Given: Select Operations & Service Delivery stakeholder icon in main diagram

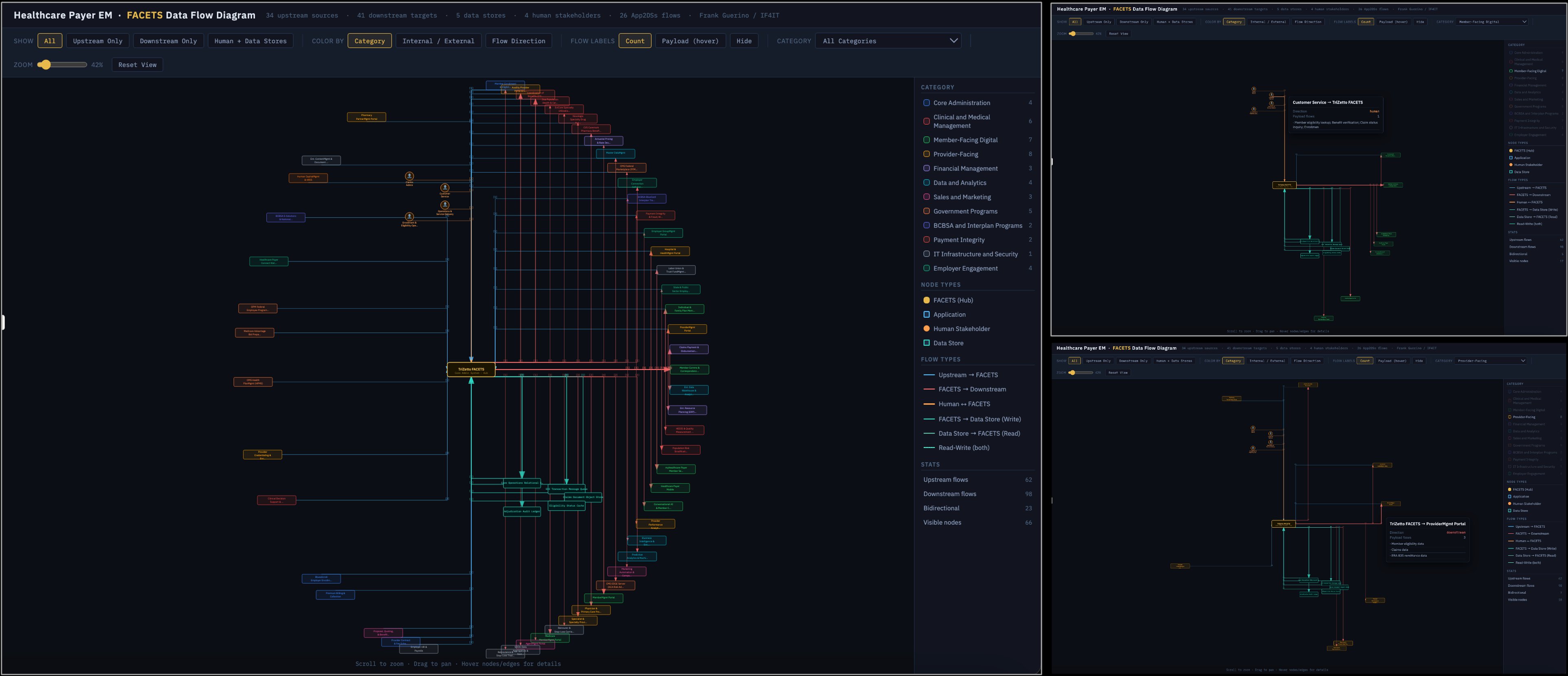Looking at the screenshot, I should coord(445,205).
